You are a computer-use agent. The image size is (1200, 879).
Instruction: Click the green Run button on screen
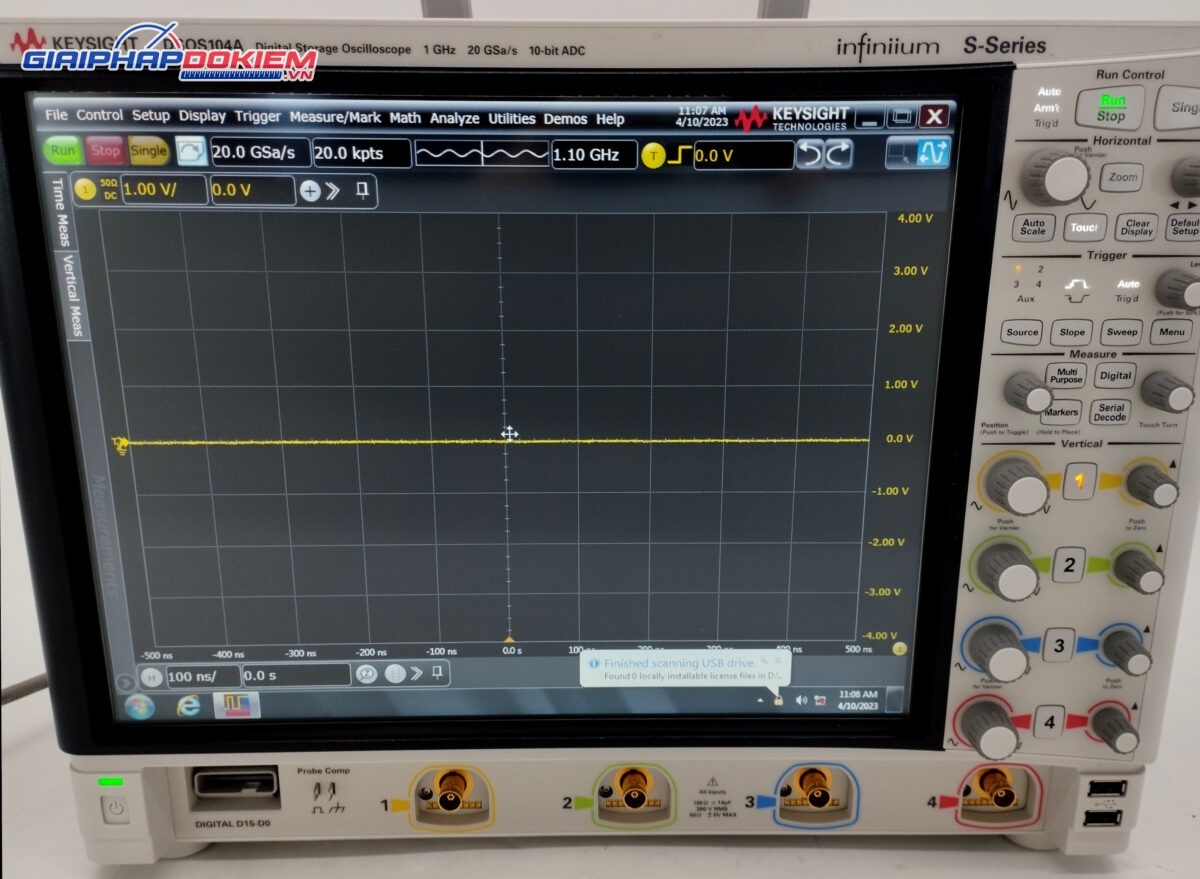point(63,151)
